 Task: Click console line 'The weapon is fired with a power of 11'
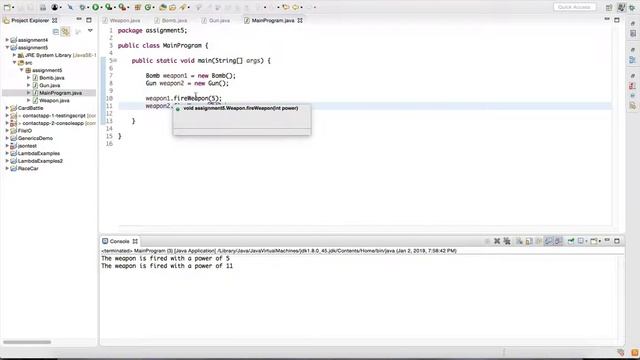pyautogui.click(x=167, y=266)
